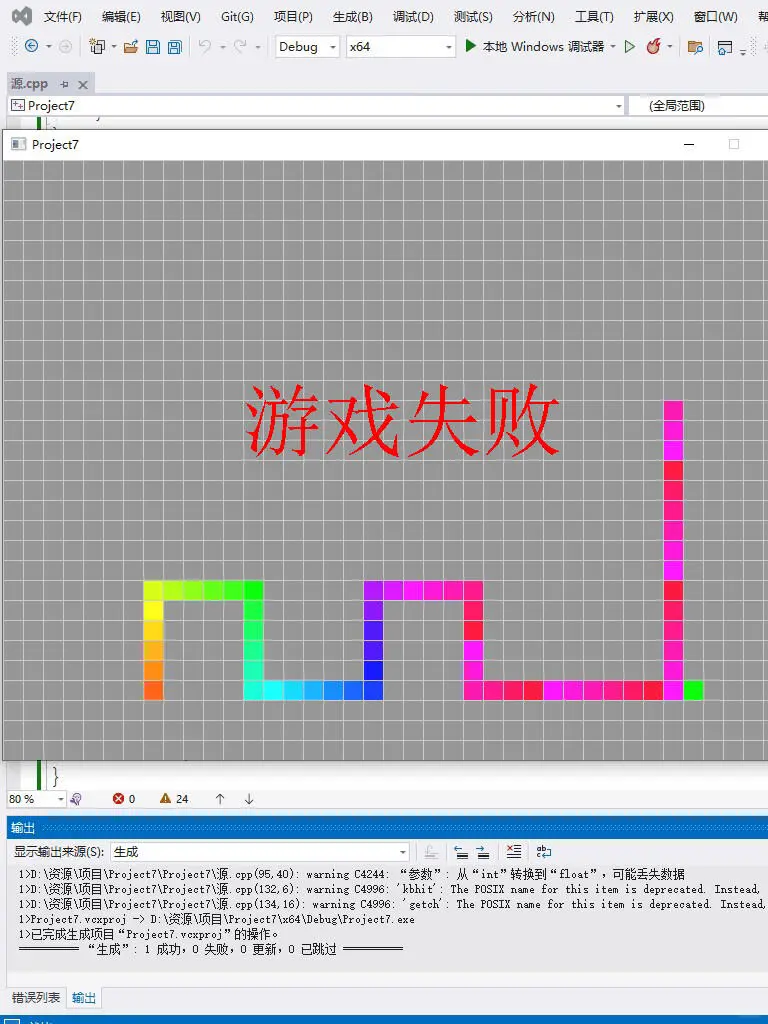Open the Project7 scope dropdown
Screen dimensions: 768x1024
316,106
